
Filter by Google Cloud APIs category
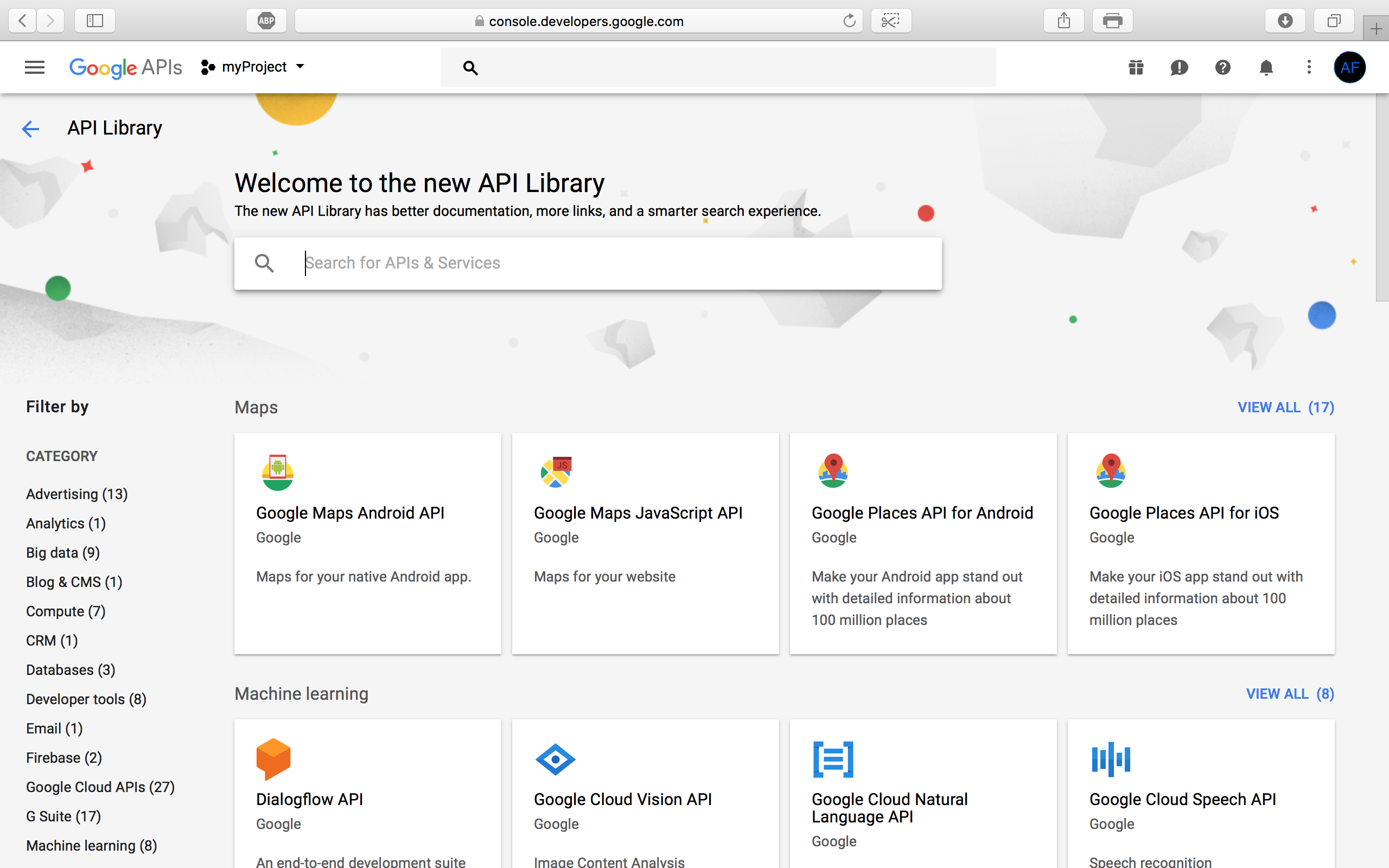coord(100,787)
